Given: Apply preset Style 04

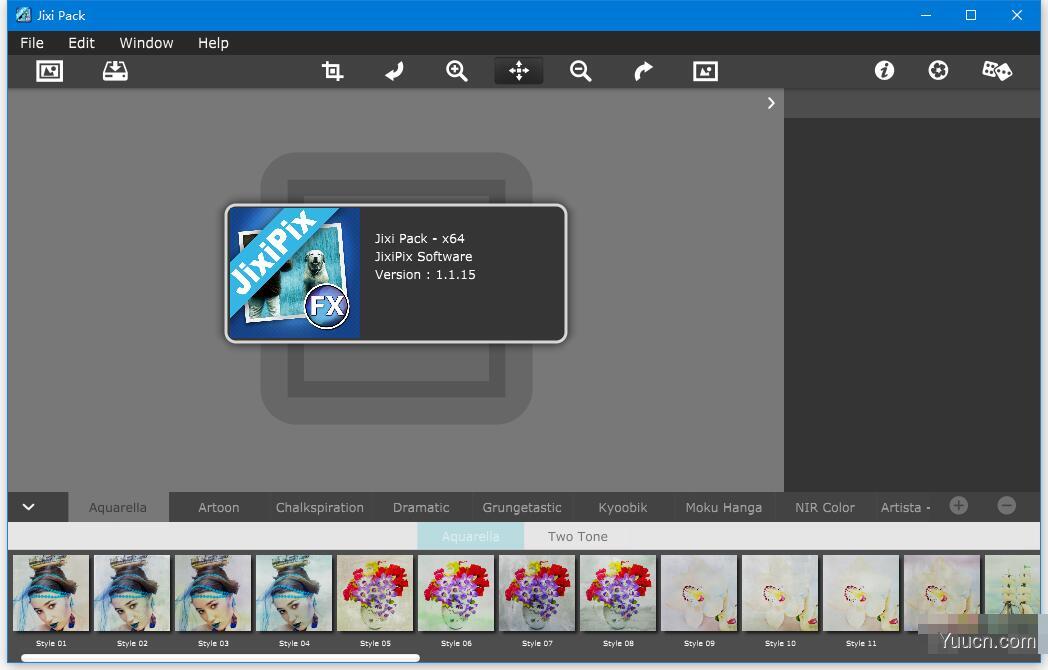Looking at the screenshot, I should pyautogui.click(x=294, y=593).
